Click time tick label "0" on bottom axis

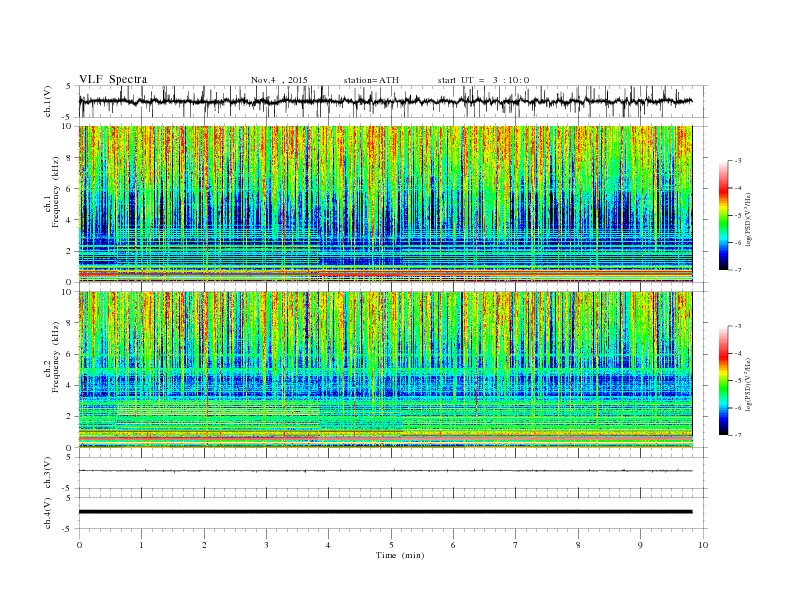[79, 545]
